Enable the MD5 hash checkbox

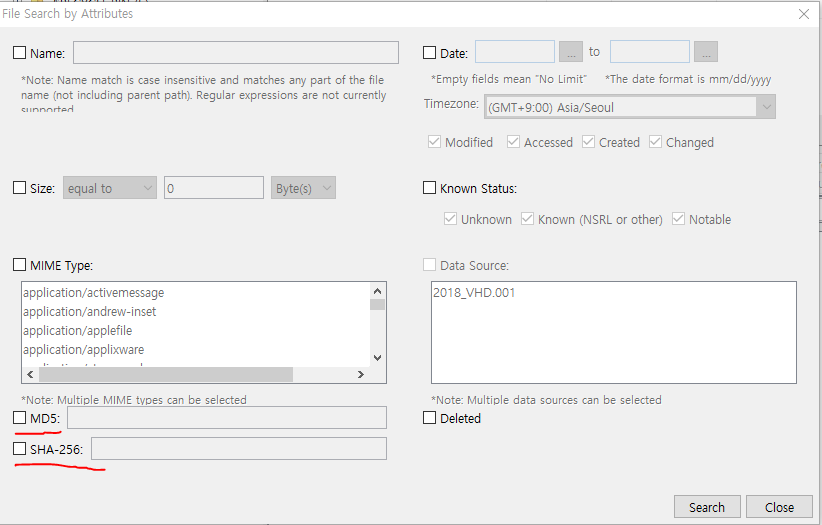tap(19, 417)
